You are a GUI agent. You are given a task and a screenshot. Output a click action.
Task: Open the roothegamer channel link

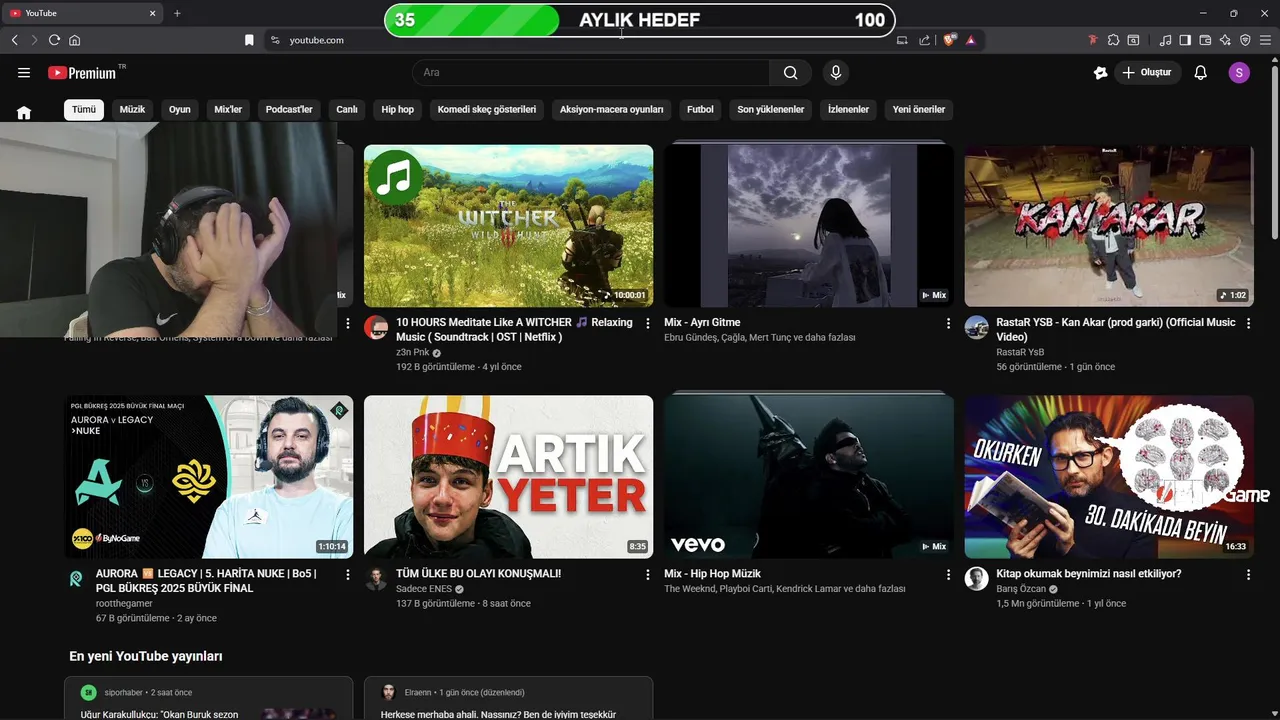(124, 603)
